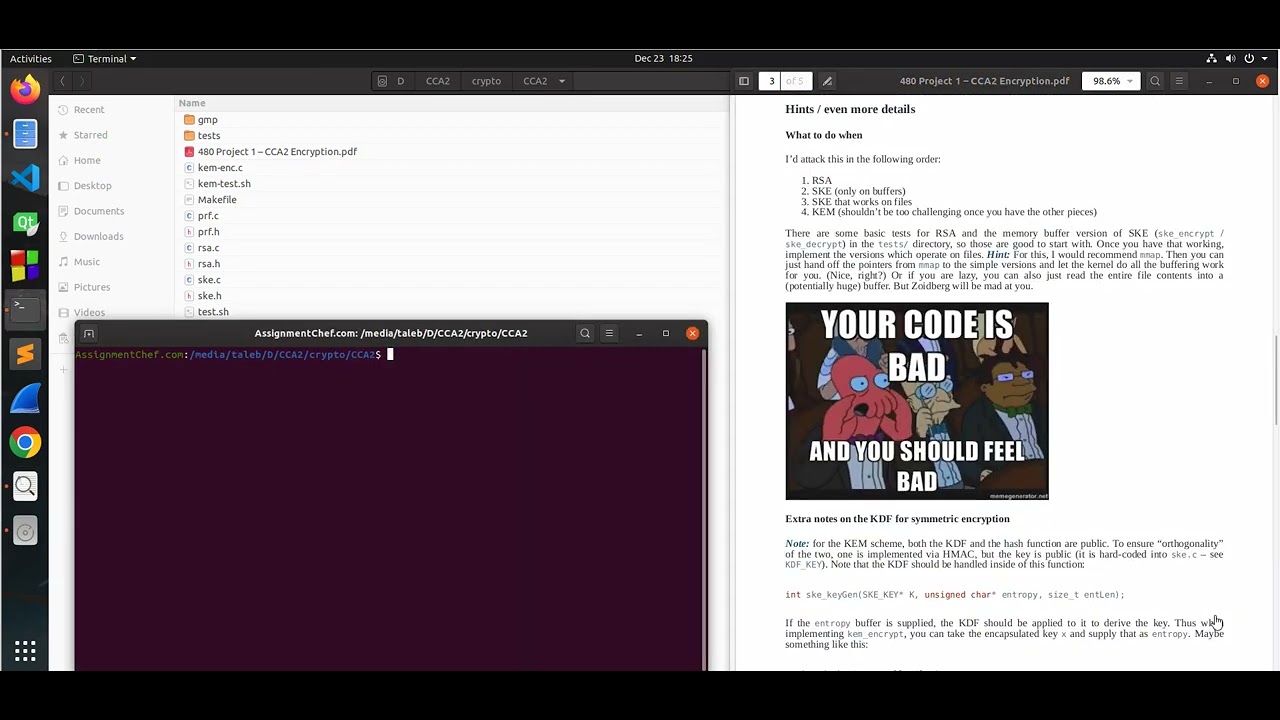1280x720 pixels.
Task: Go back in the file manager
Action: [62, 81]
